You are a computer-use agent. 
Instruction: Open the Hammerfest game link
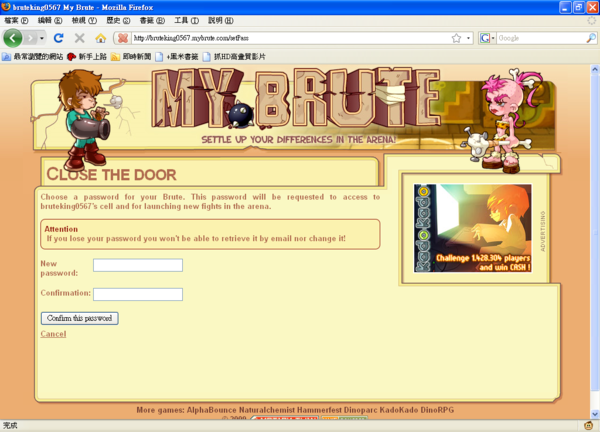click(320, 410)
